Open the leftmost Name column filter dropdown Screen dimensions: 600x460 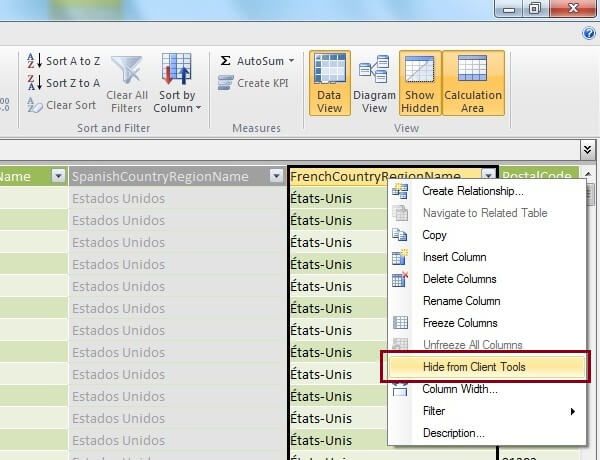pyautogui.click(x=58, y=176)
